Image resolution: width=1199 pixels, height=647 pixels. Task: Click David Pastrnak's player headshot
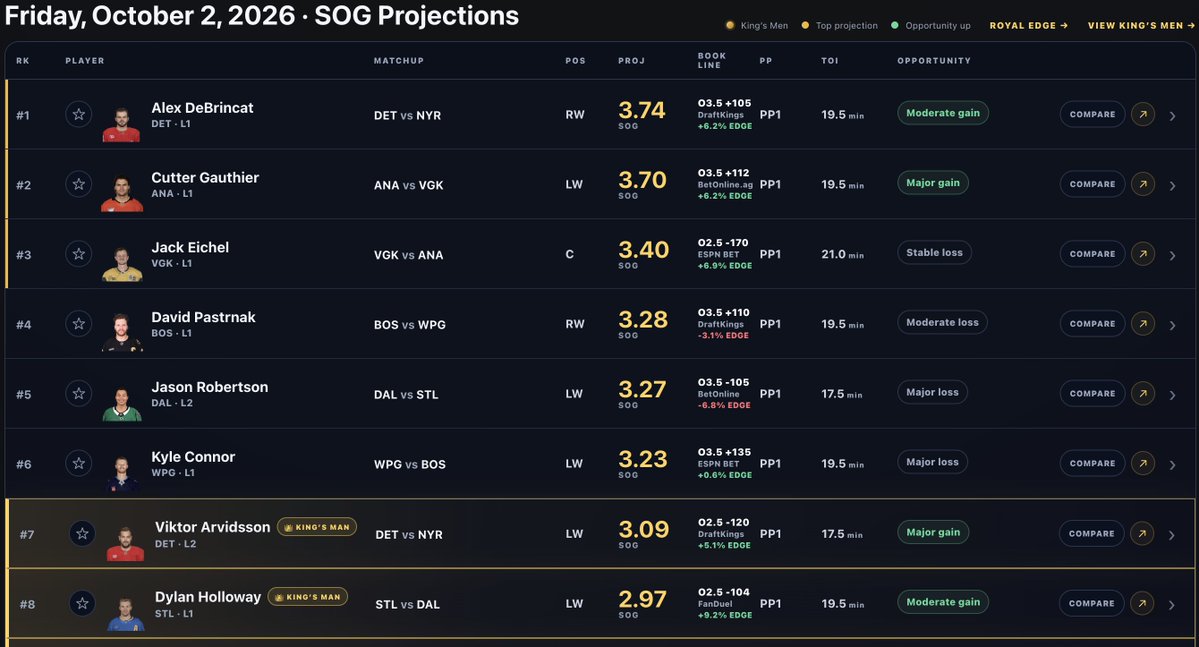click(x=122, y=333)
